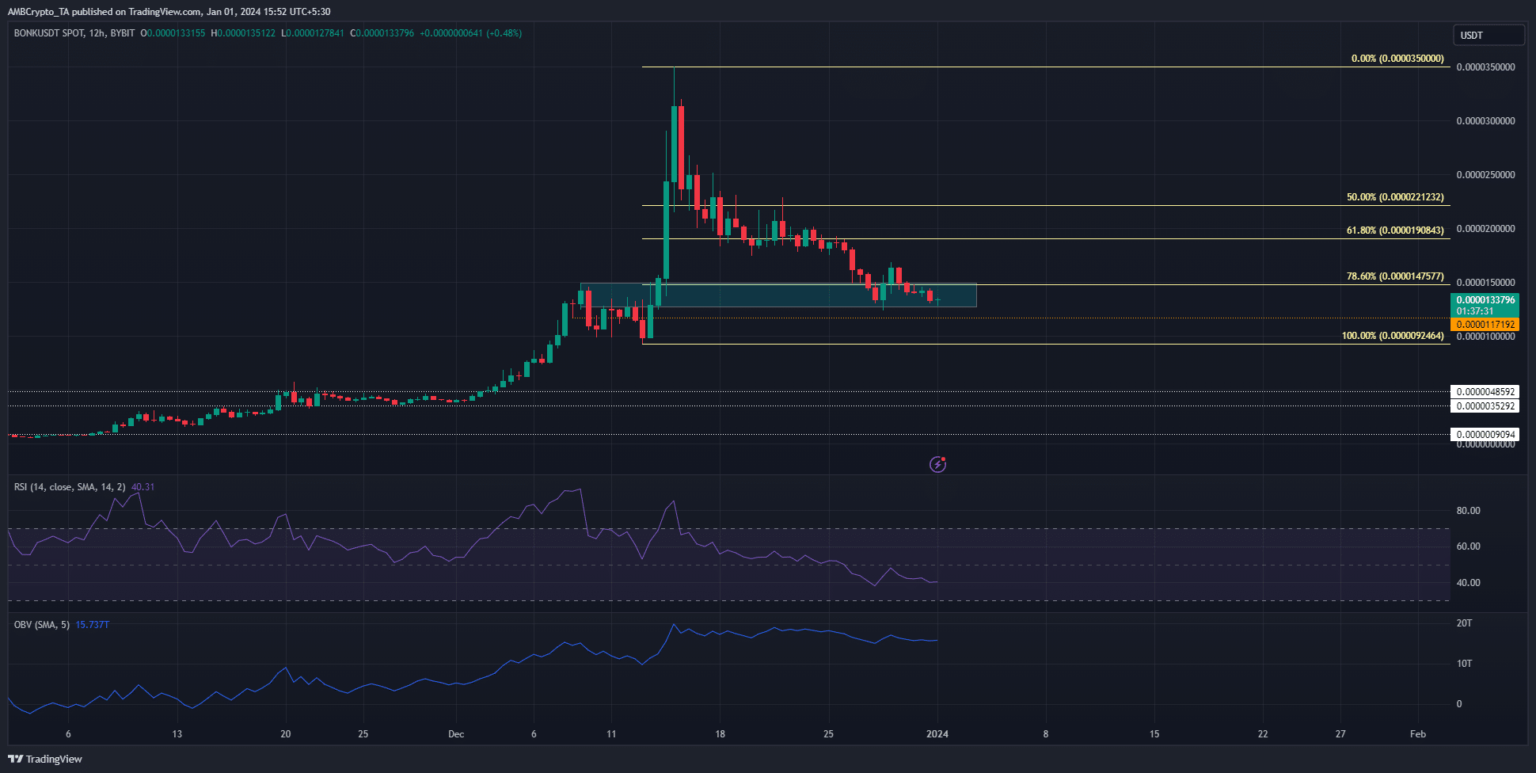The width and height of the screenshot is (1536, 773).
Task: Select the RSI indicator legend label
Action: (x=67, y=487)
